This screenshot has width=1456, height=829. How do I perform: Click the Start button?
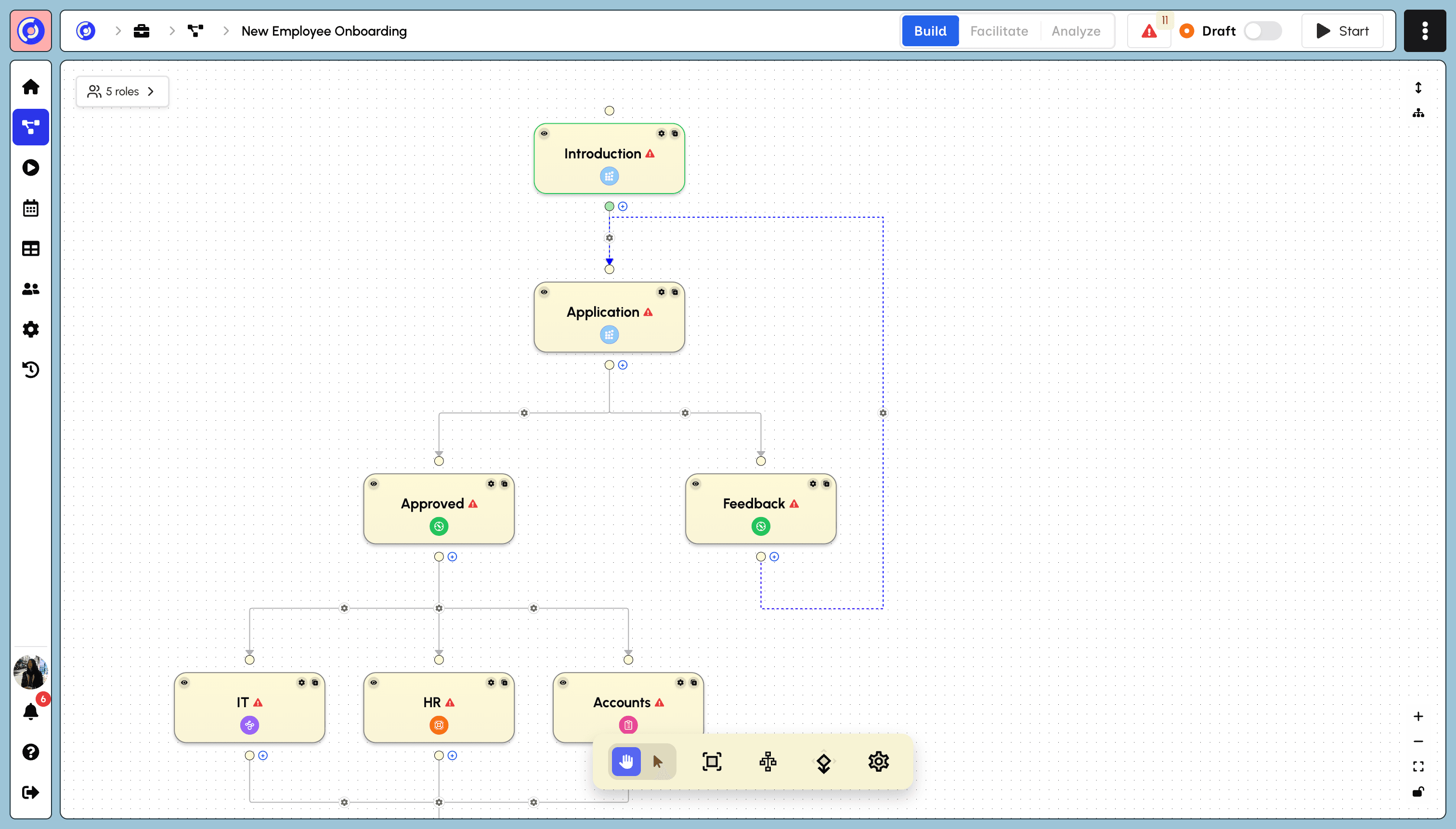[1342, 31]
